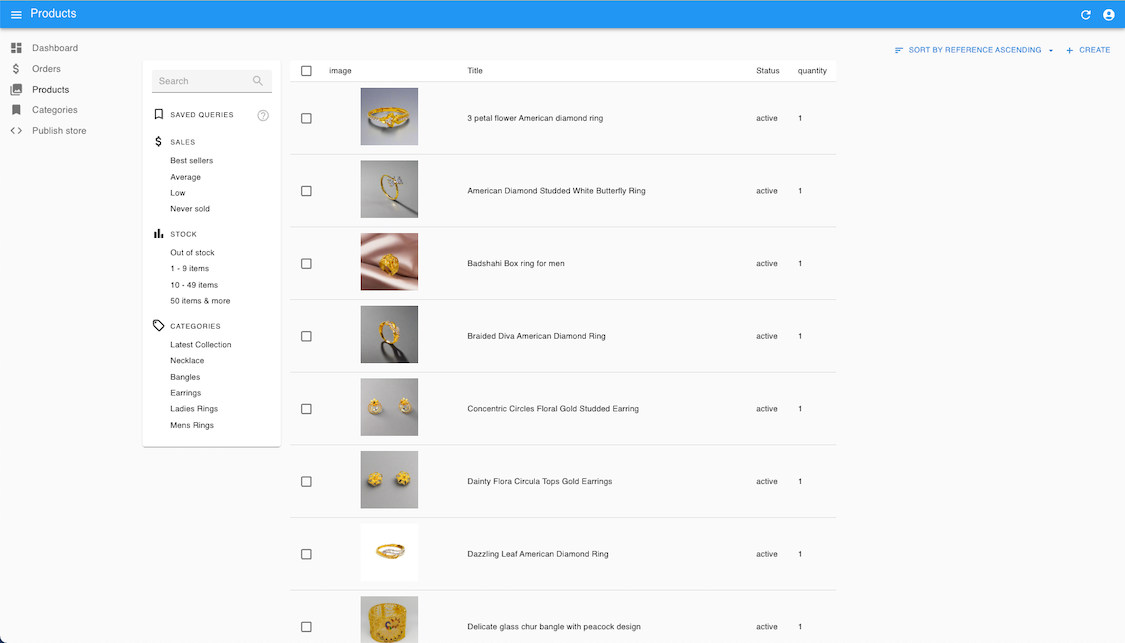Image resolution: width=1125 pixels, height=643 pixels.
Task: Open the Orders menu item
Action: coord(46,69)
